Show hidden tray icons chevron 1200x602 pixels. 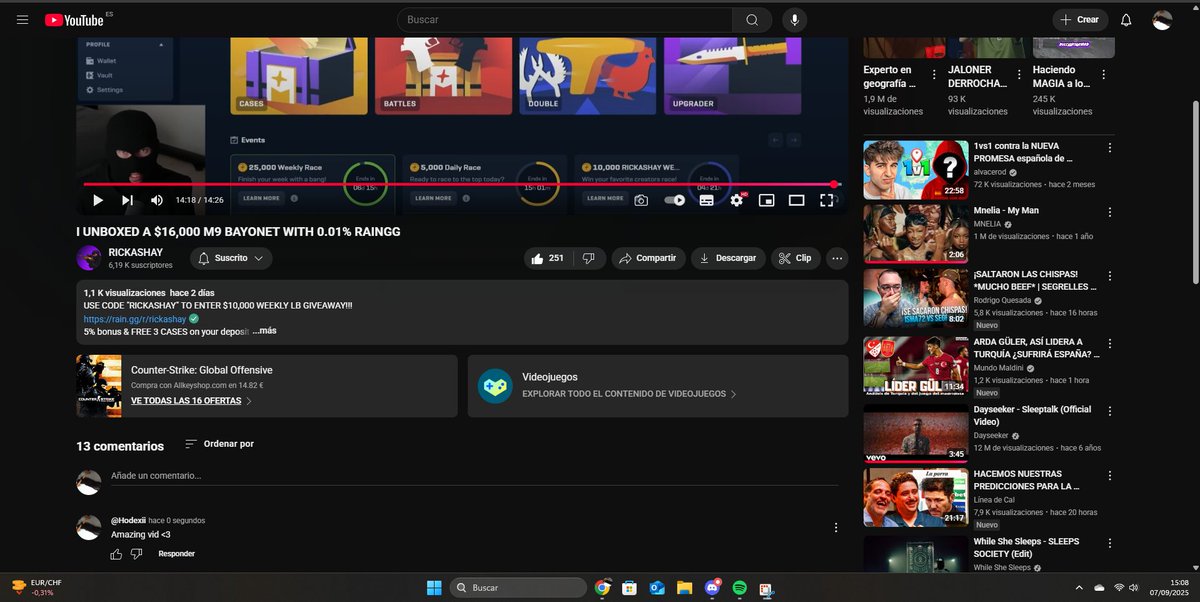tap(1078, 587)
